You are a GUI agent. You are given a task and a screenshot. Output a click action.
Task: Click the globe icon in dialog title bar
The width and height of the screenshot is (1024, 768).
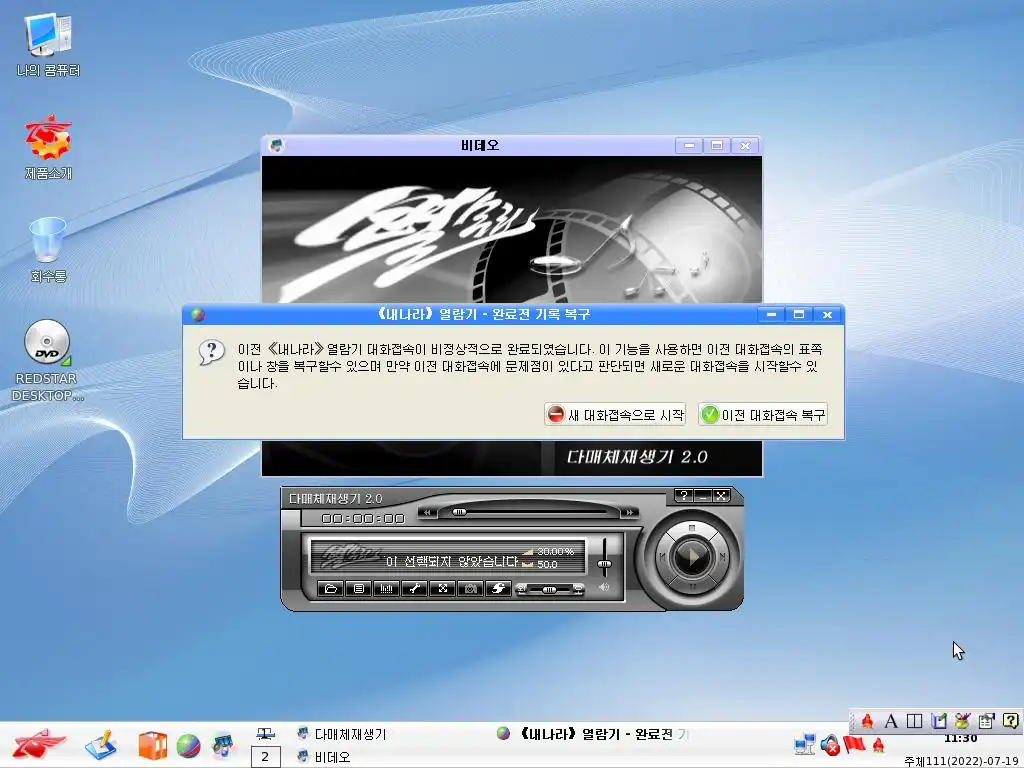(x=198, y=315)
